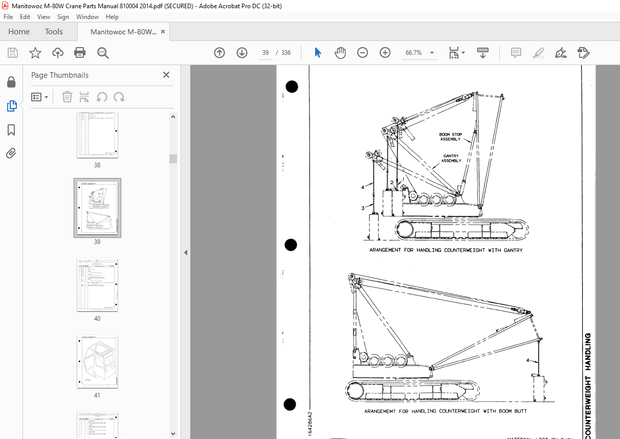Click the zoom out minus button
The image size is (620, 439).
[362, 52]
